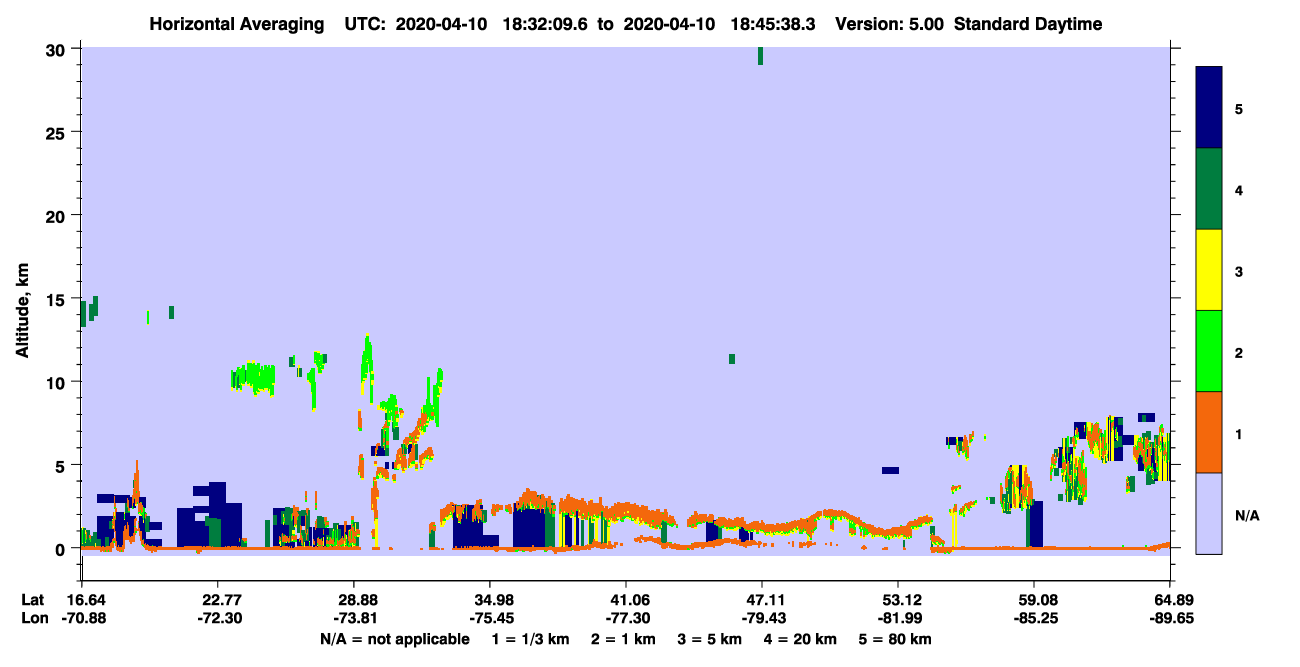1300x667 pixels.
Task: Click the dark green level 4 color swatch
Action: click(1209, 189)
